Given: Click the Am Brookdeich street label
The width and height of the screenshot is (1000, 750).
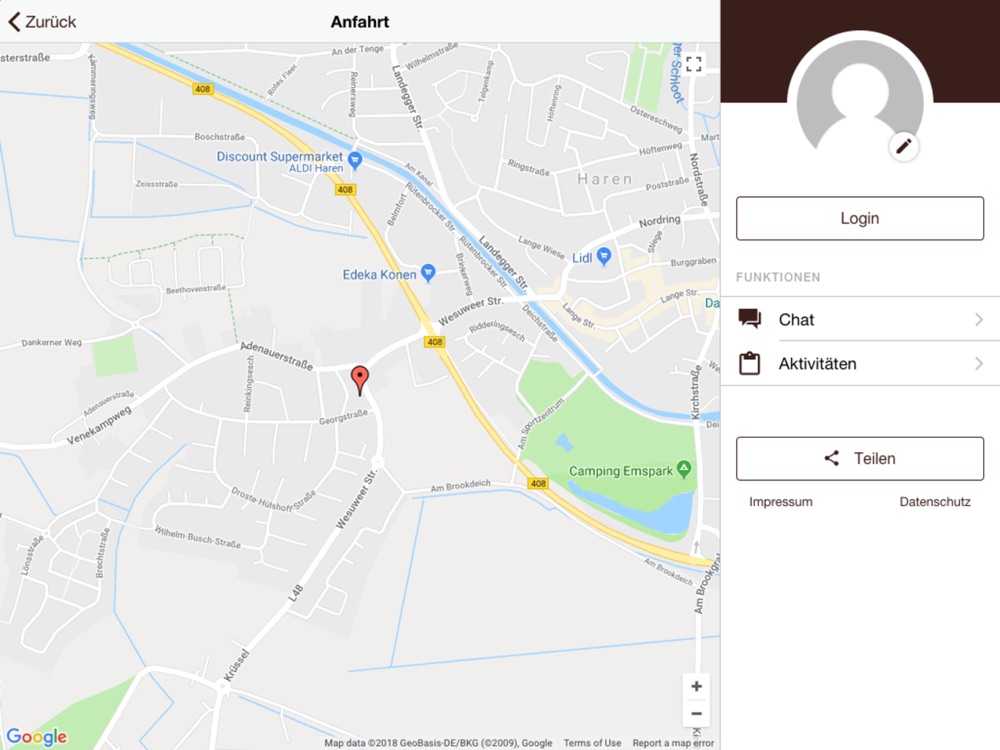Looking at the screenshot, I should [x=460, y=485].
